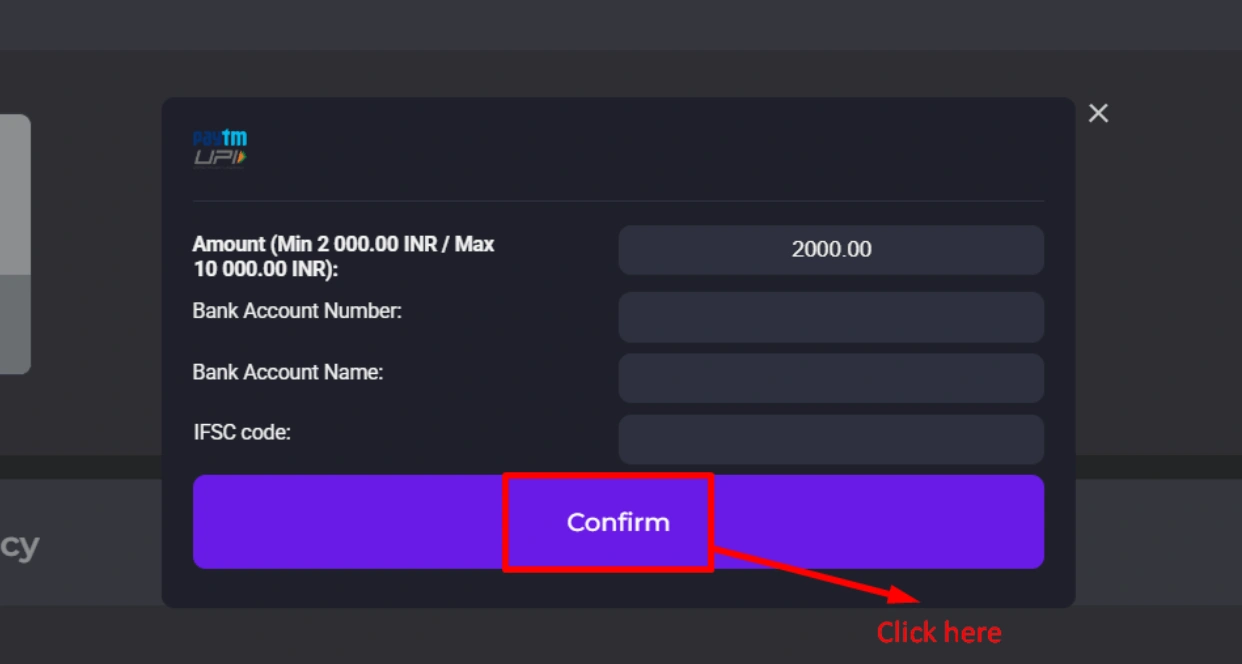The width and height of the screenshot is (1242, 664).
Task: Click the divider line beneath the logo
Action: tap(618, 201)
